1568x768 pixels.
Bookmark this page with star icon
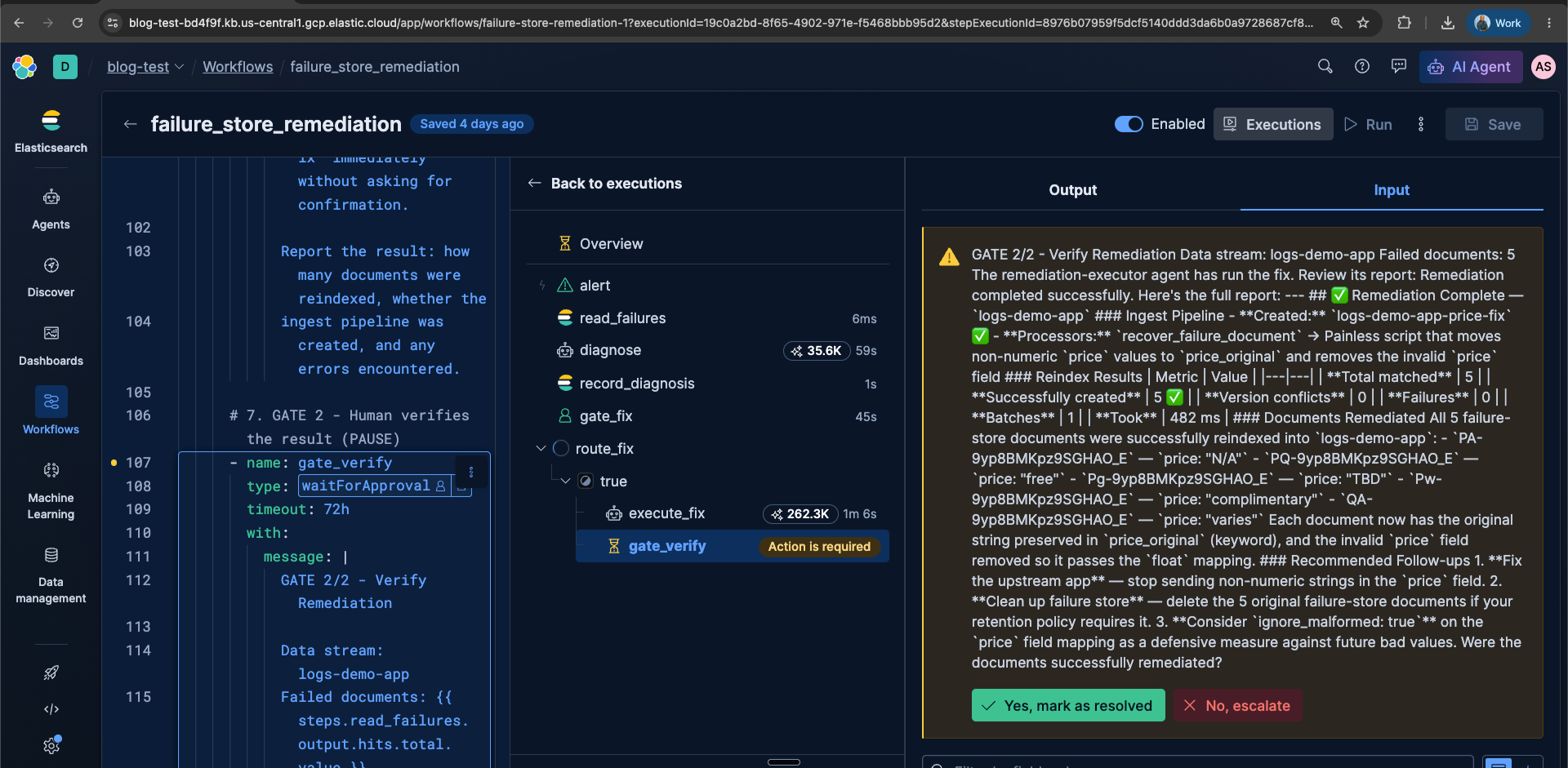(x=1363, y=23)
